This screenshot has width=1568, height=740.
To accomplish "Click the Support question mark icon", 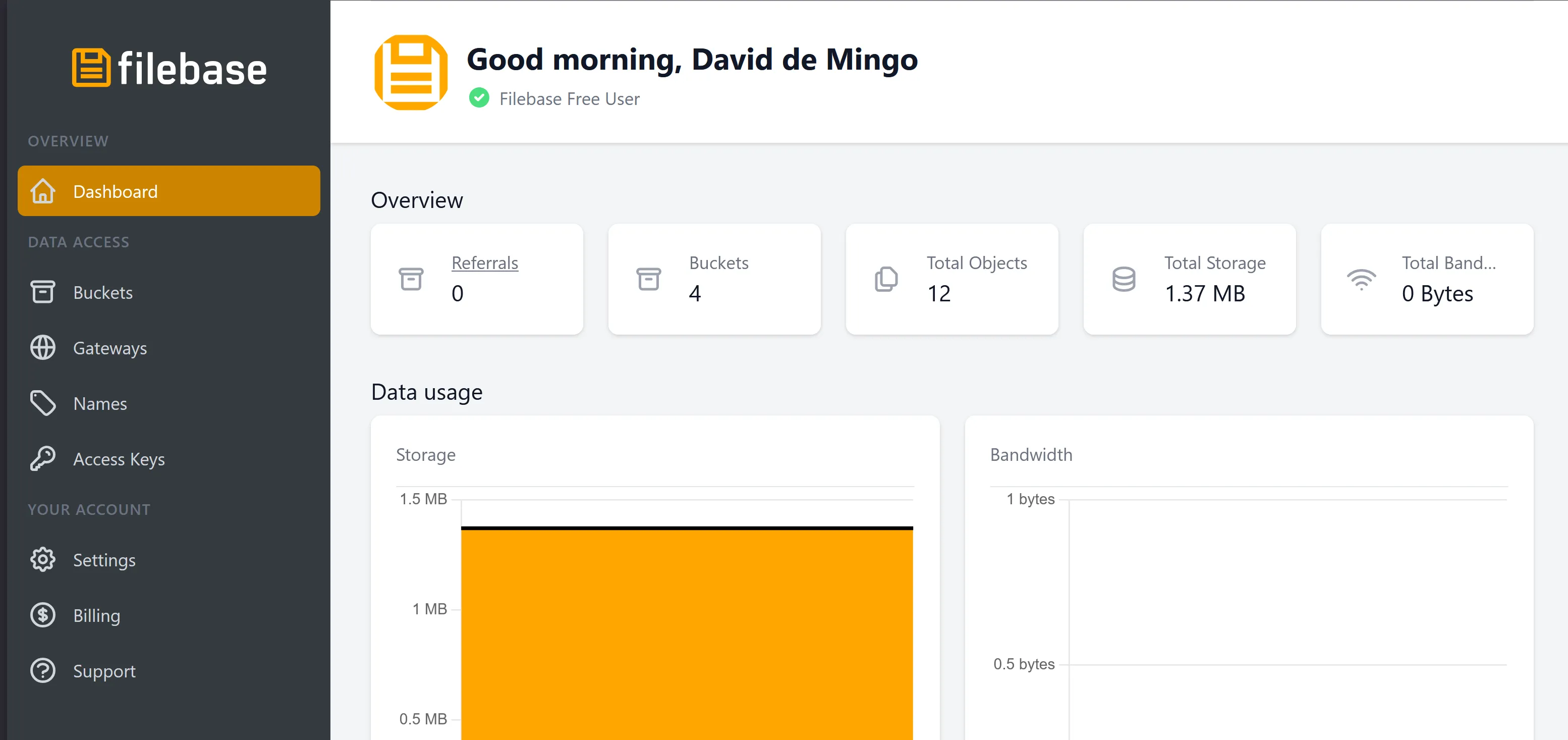I will (x=42, y=670).
